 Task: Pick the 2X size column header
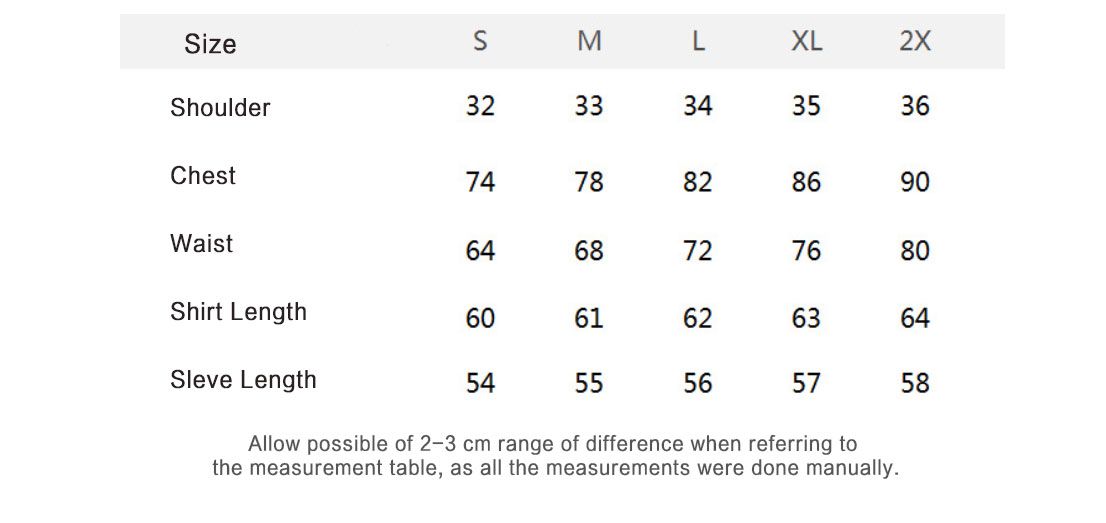(915, 41)
